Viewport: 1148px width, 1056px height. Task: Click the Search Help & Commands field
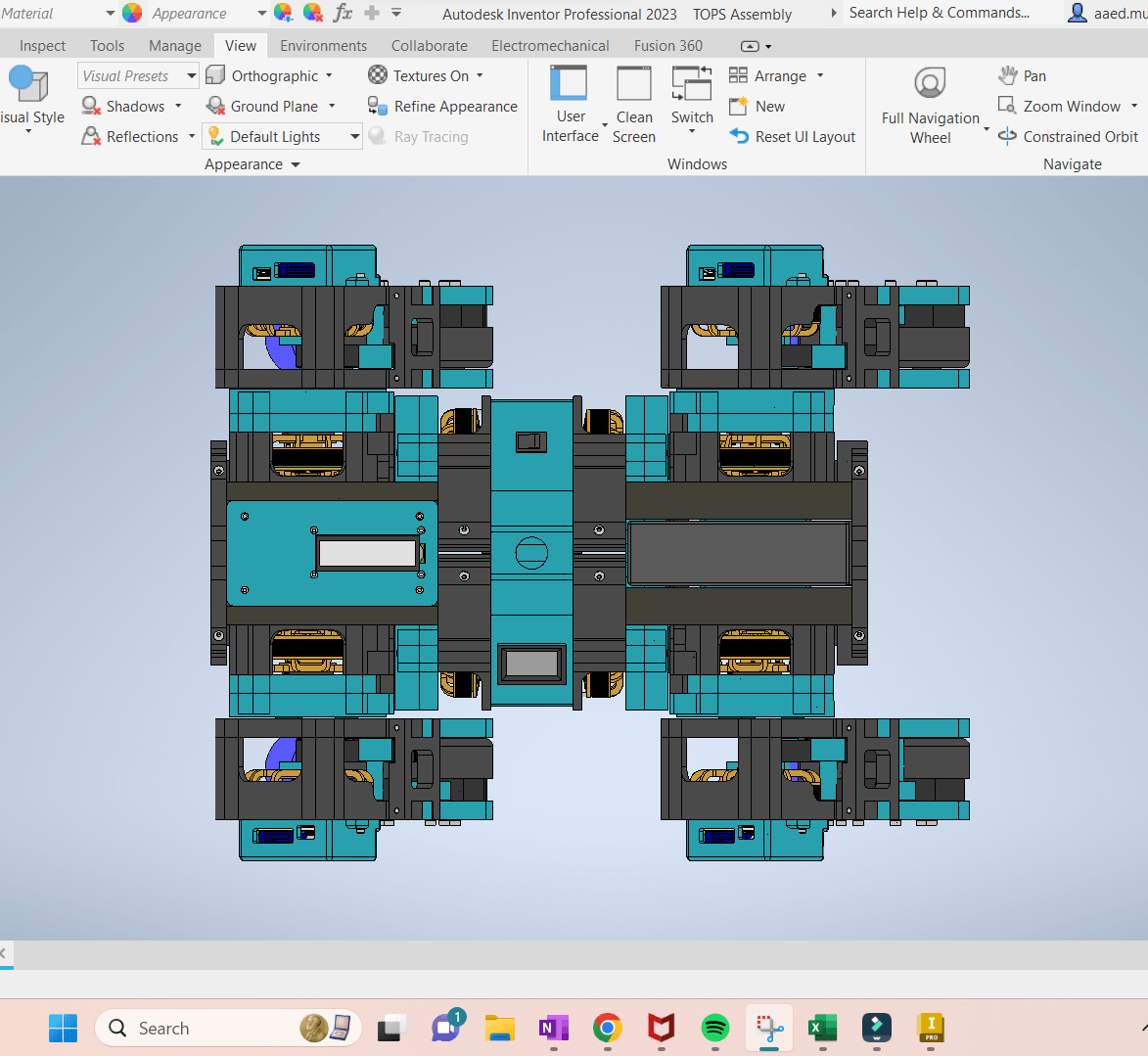952,13
